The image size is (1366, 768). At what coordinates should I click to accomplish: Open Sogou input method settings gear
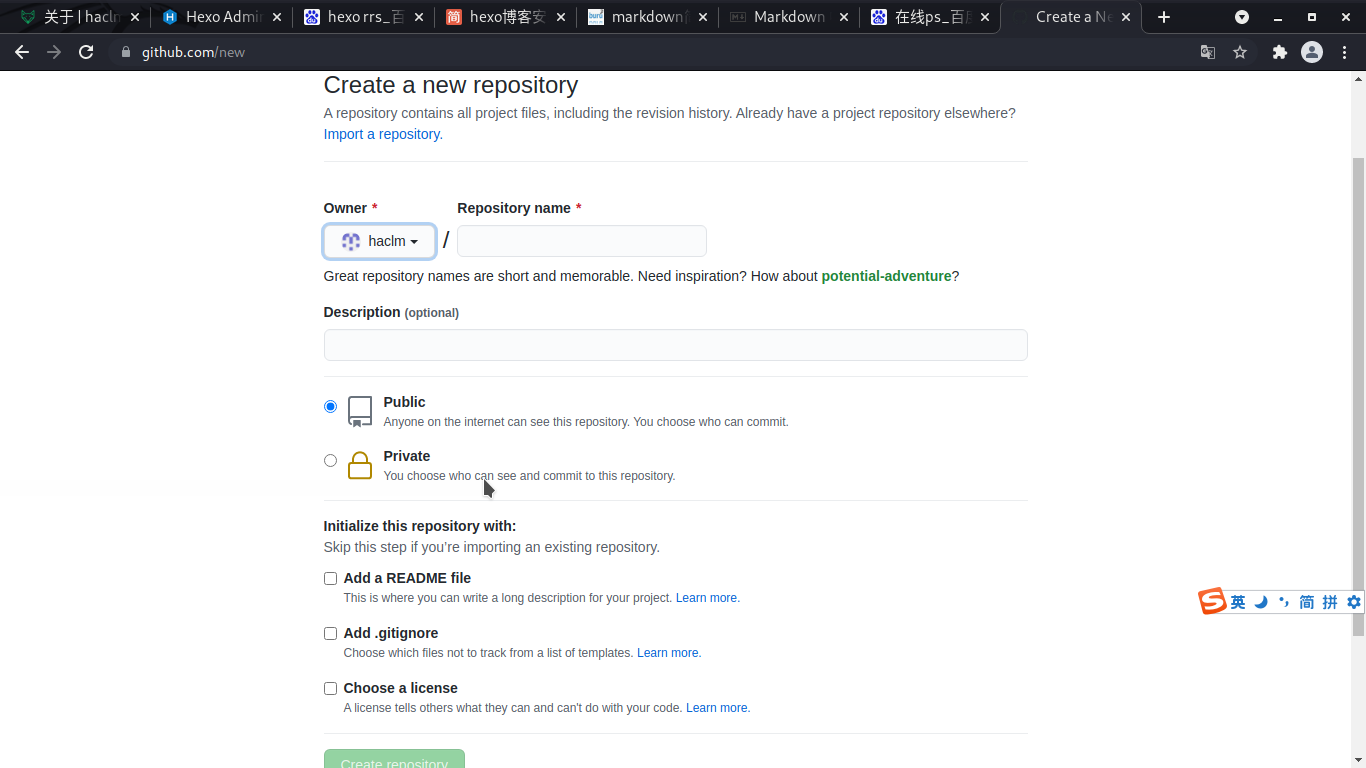1354,602
